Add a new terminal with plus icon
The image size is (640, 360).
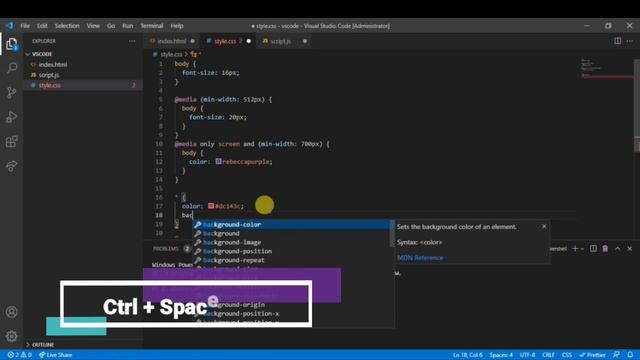pos(575,248)
